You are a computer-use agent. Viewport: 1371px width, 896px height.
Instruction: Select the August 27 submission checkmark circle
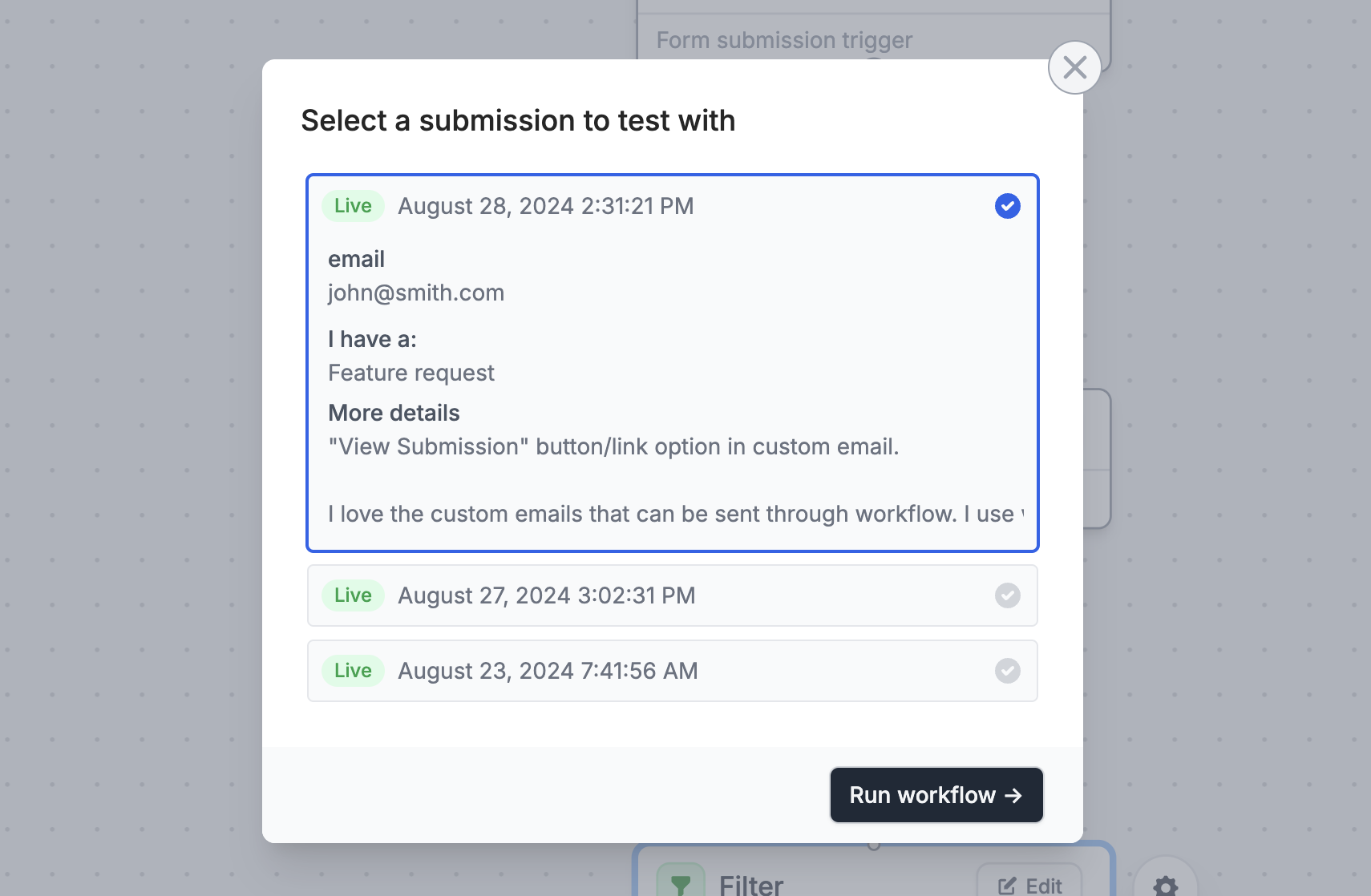pyautogui.click(x=1007, y=595)
